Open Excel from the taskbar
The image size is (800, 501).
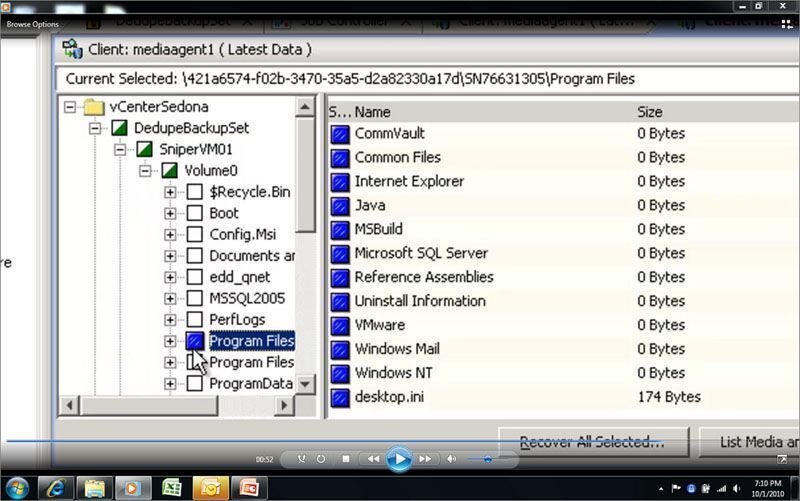(x=172, y=488)
